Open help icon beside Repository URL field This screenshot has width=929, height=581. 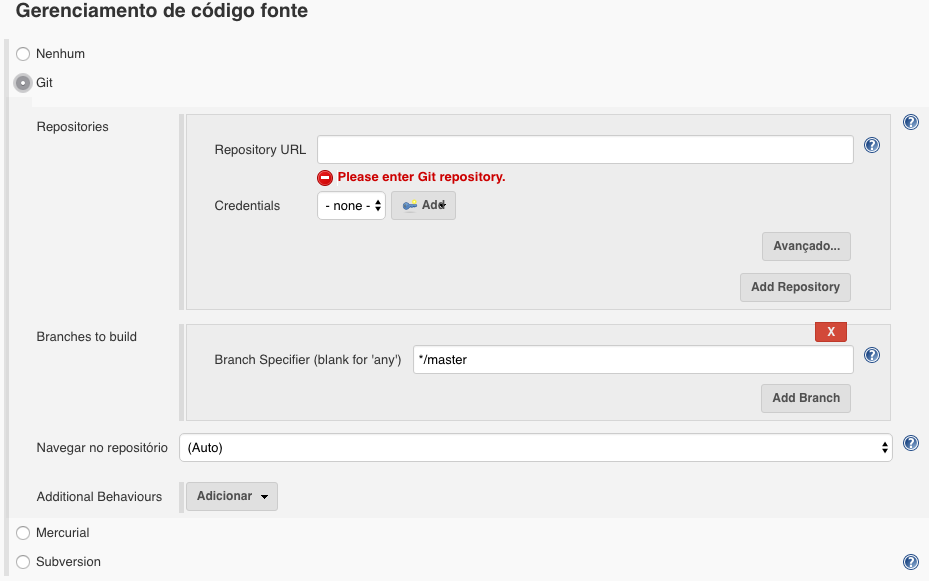click(x=872, y=145)
